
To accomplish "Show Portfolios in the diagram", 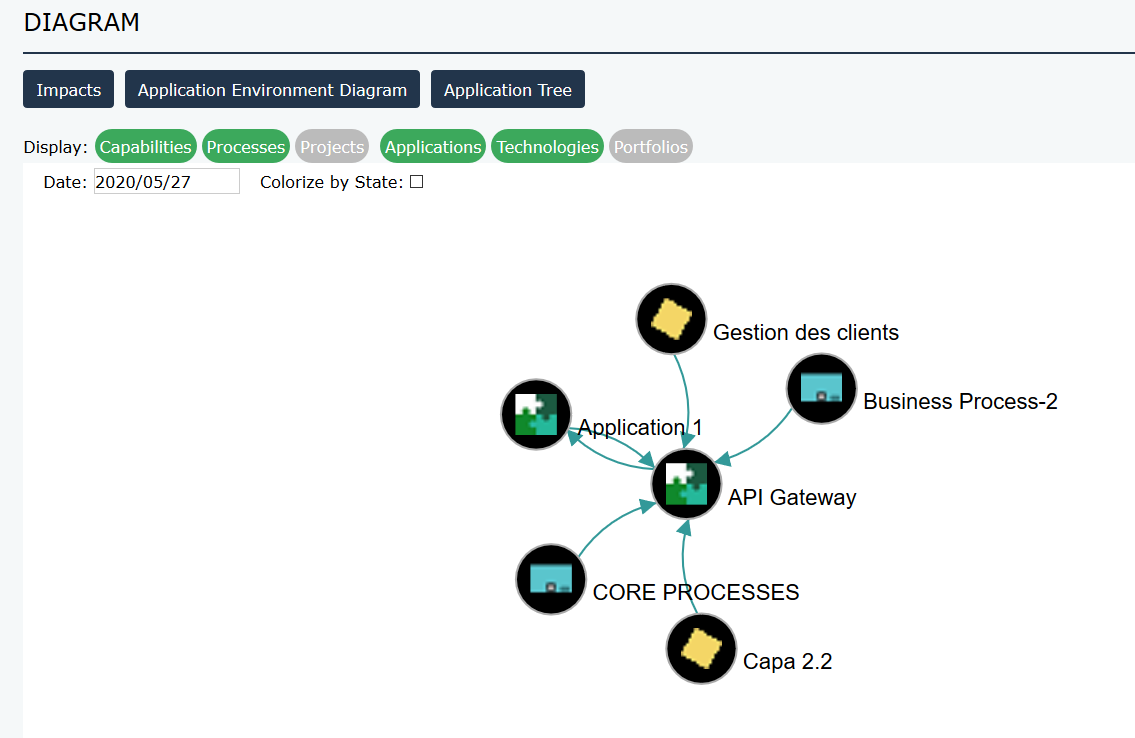I will coord(651,147).
